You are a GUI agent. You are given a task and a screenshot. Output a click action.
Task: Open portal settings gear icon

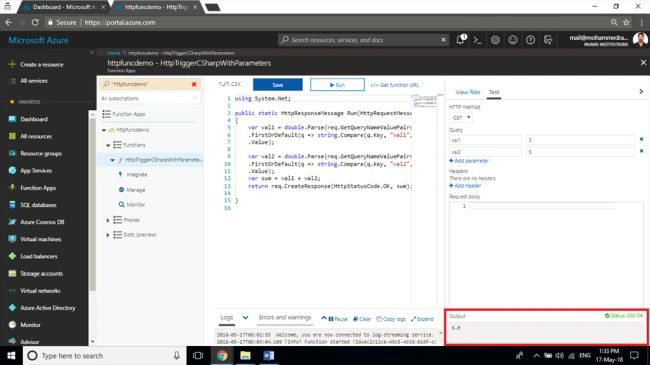point(495,40)
